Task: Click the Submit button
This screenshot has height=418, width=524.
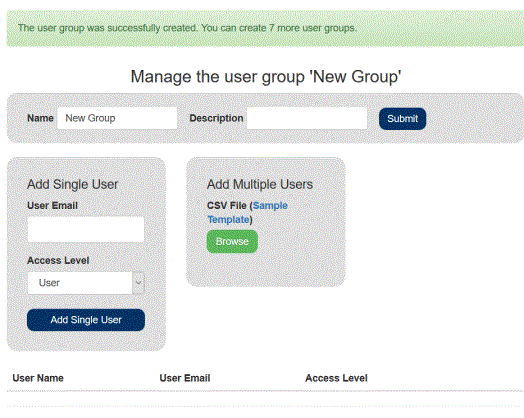Action: point(402,119)
